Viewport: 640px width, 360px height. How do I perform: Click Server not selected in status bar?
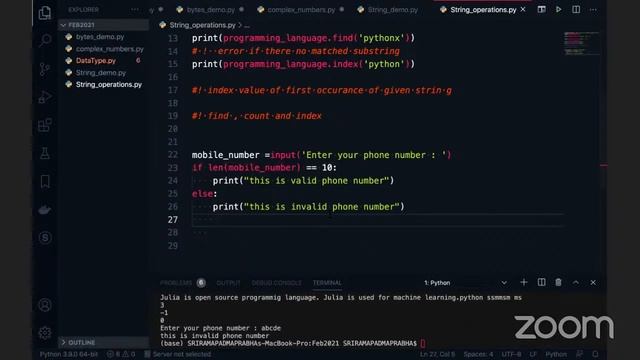pyautogui.click(x=178, y=354)
